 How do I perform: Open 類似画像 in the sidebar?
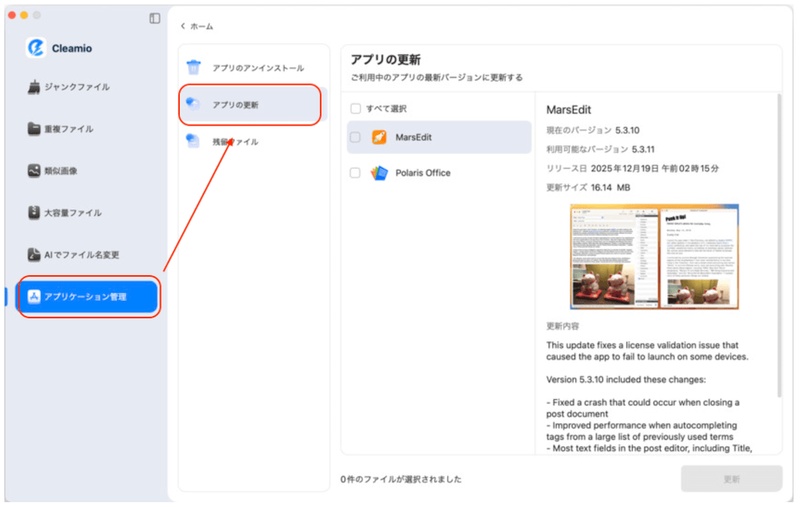pos(87,171)
